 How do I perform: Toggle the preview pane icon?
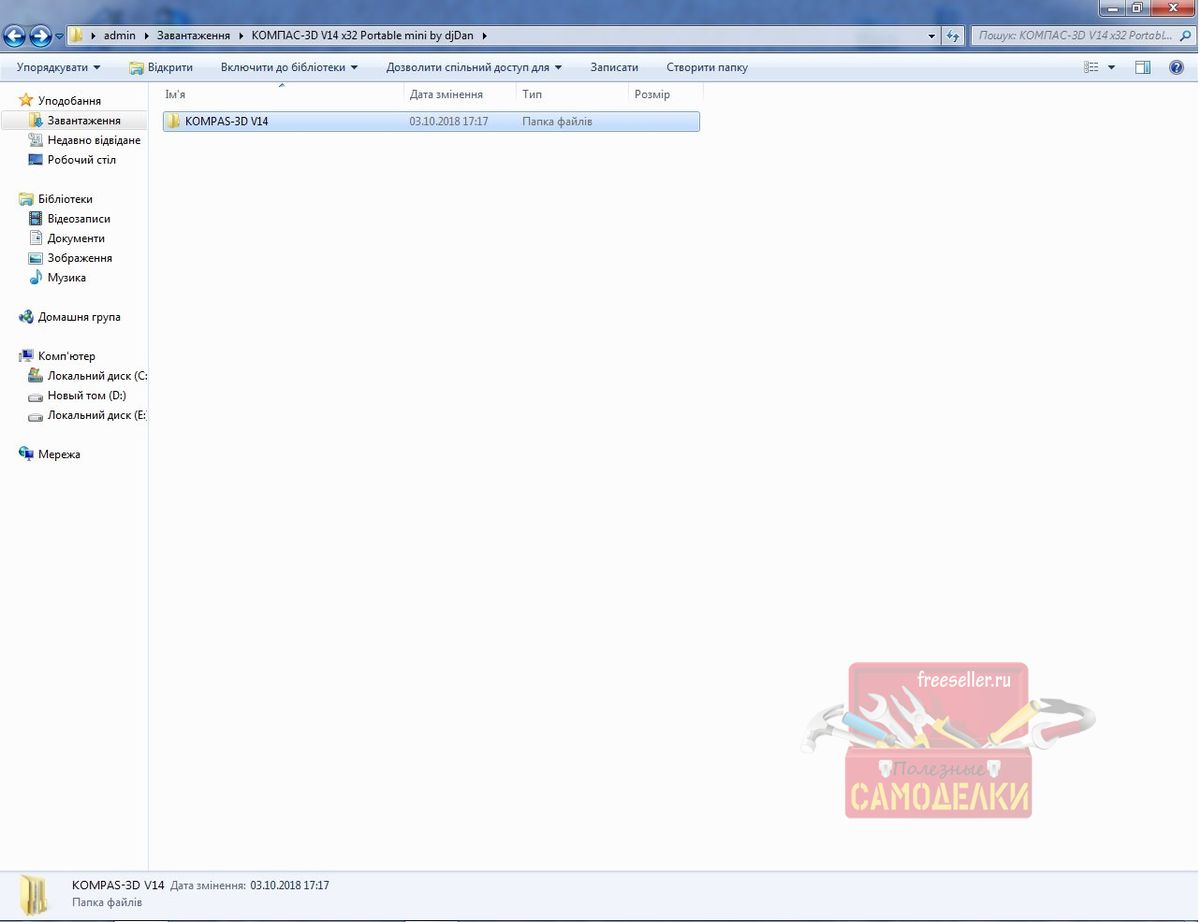[1143, 67]
